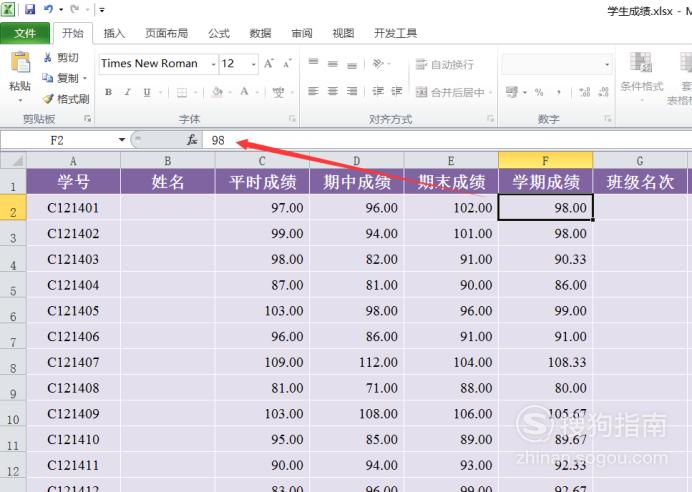Click the 剪切 cut button
The image size is (692, 492).
[61, 57]
